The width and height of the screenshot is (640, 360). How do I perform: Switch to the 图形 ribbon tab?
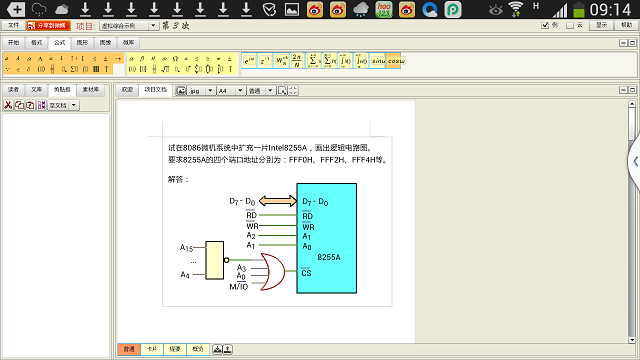(82, 42)
